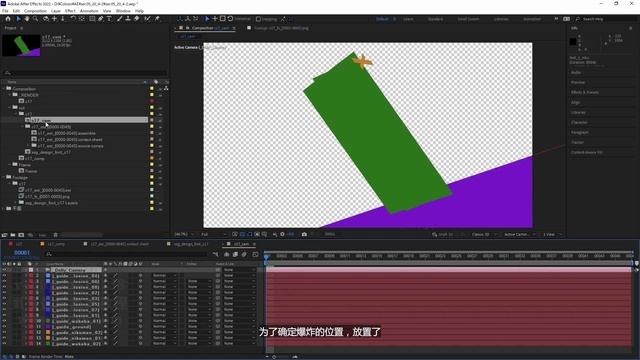Open blending mode dropdown for [_guide__ground] layer

(164, 327)
